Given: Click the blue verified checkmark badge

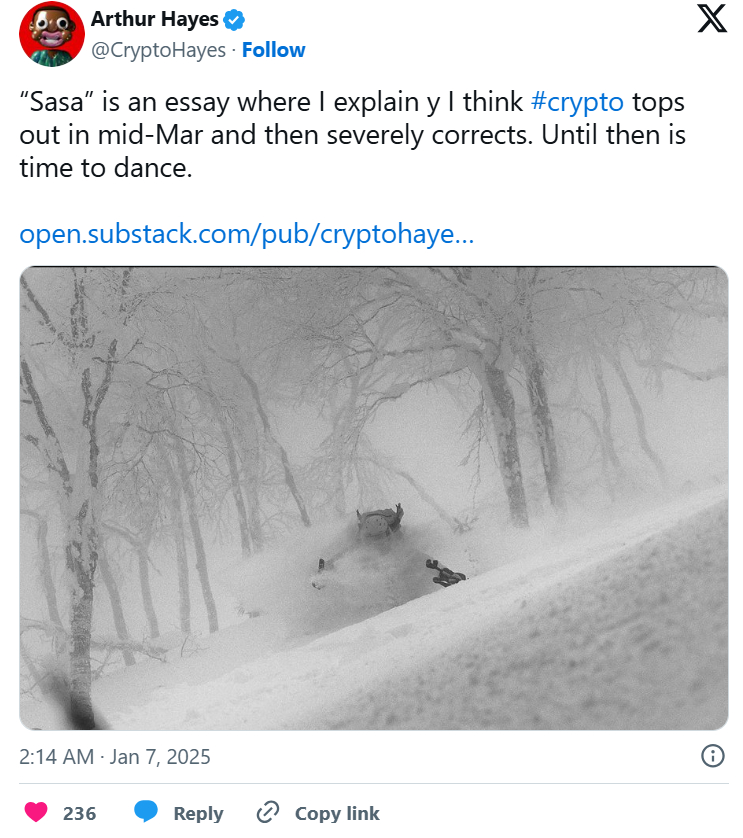Looking at the screenshot, I should [x=236, y=19].
